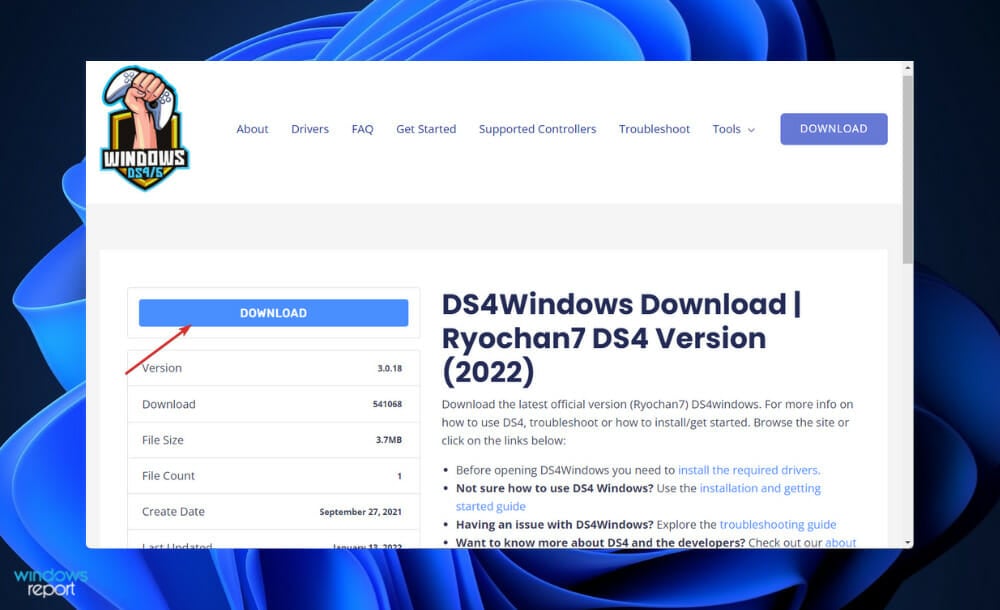
Task: Click the 'about' link at bottom
Action: coord(841,542)
